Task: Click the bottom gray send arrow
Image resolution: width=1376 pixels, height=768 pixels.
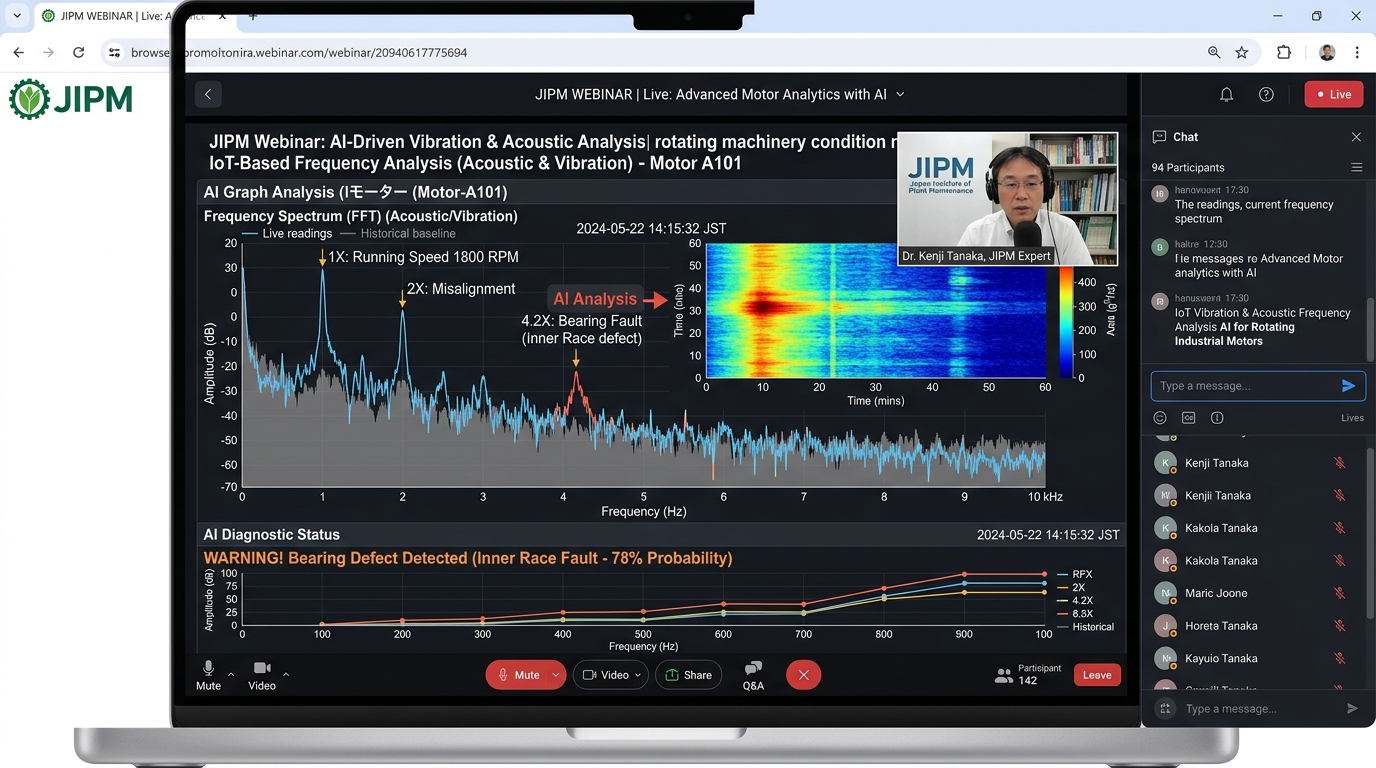Action: click(1352, 708)
